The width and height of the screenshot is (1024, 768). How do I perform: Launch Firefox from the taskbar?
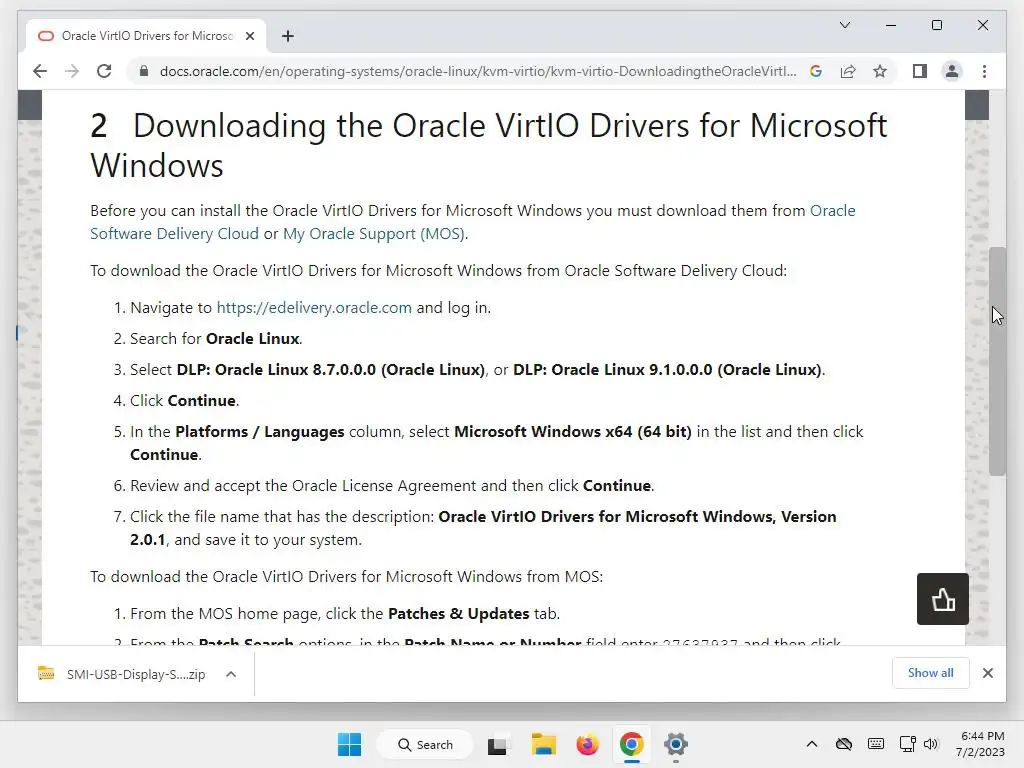[588, 744]
